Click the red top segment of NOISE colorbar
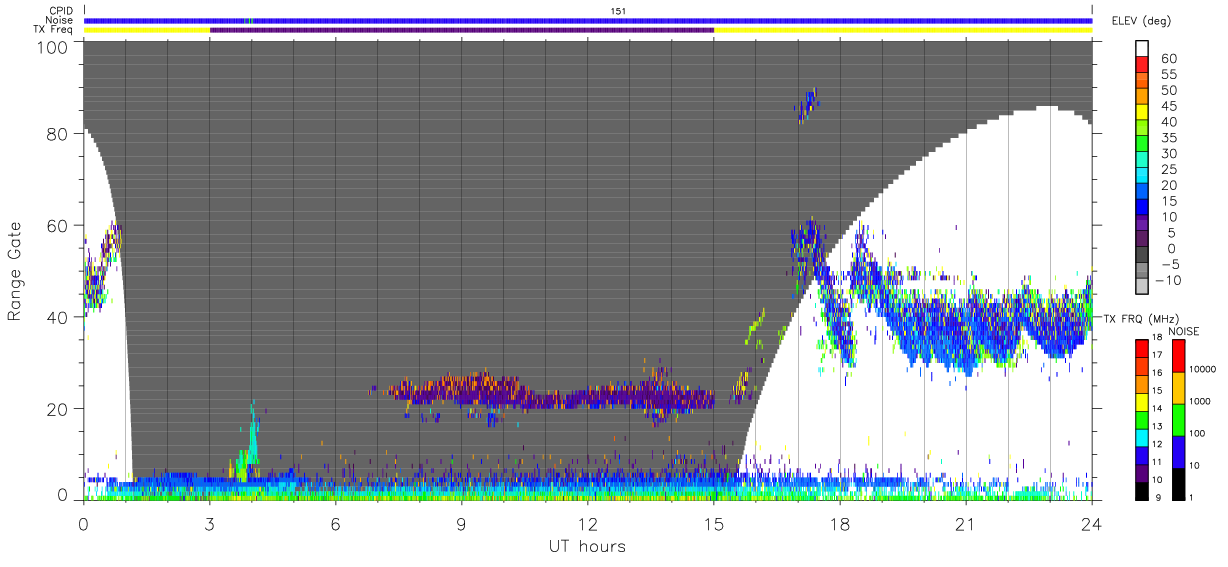 [x=1180, y=355]
